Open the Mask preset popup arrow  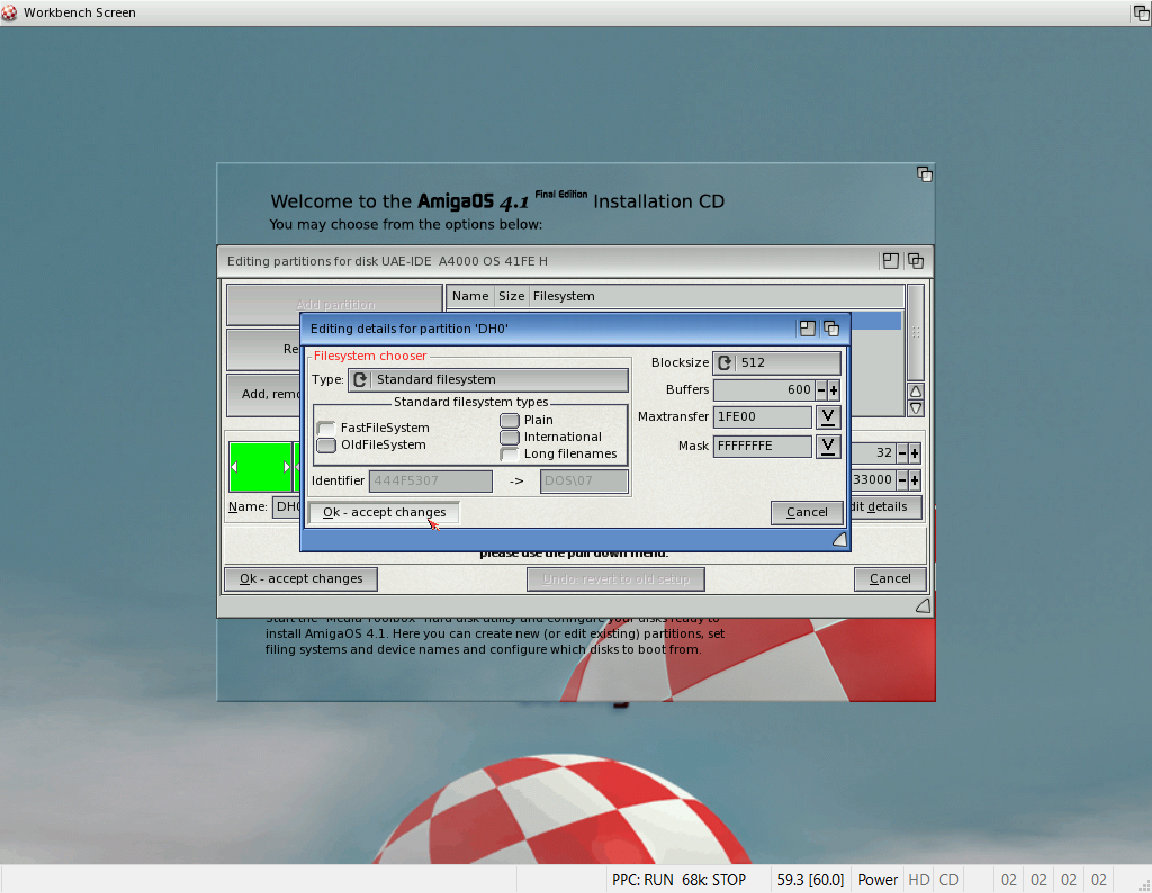click(828, 445)
